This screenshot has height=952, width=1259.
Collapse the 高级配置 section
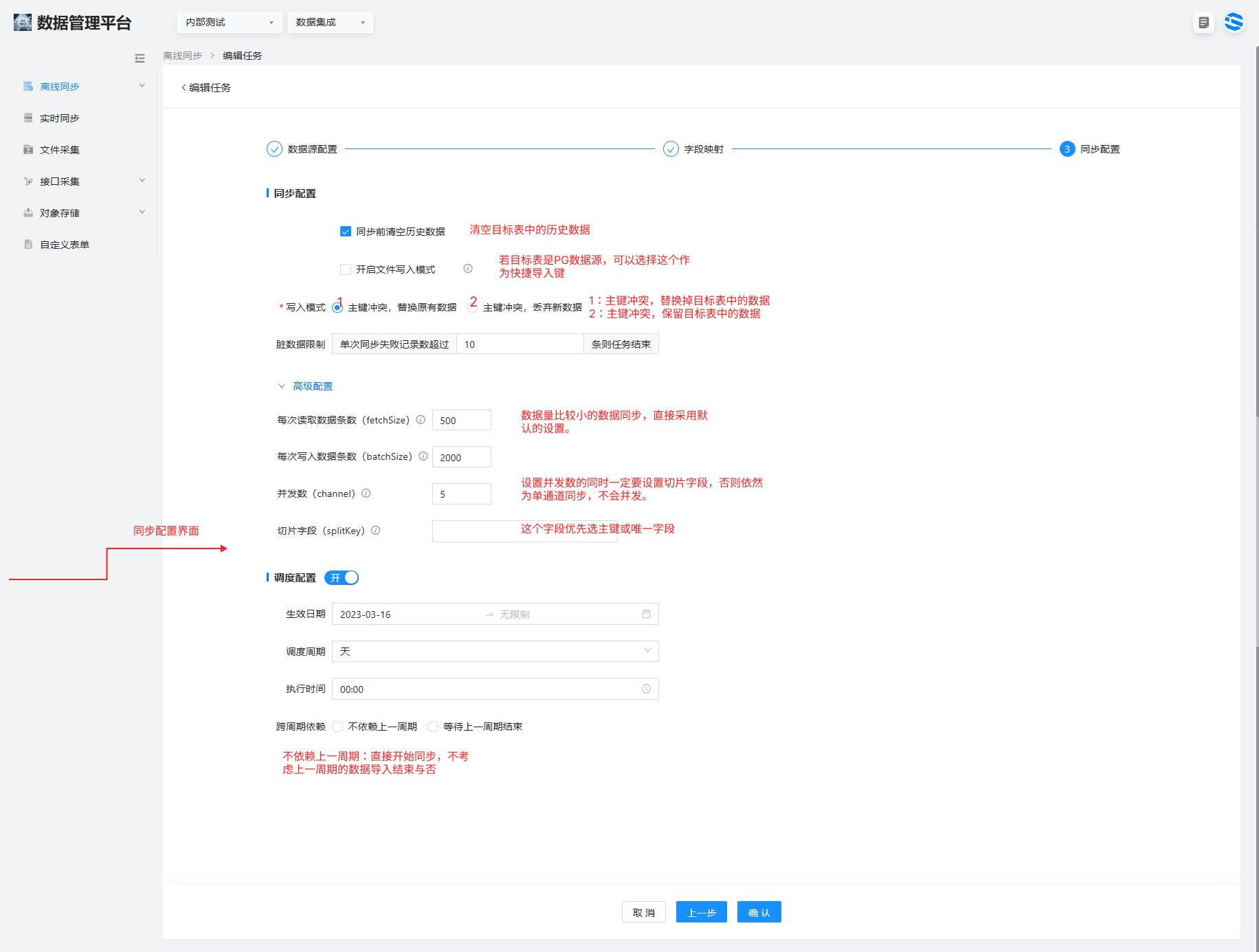click(305, 386)
